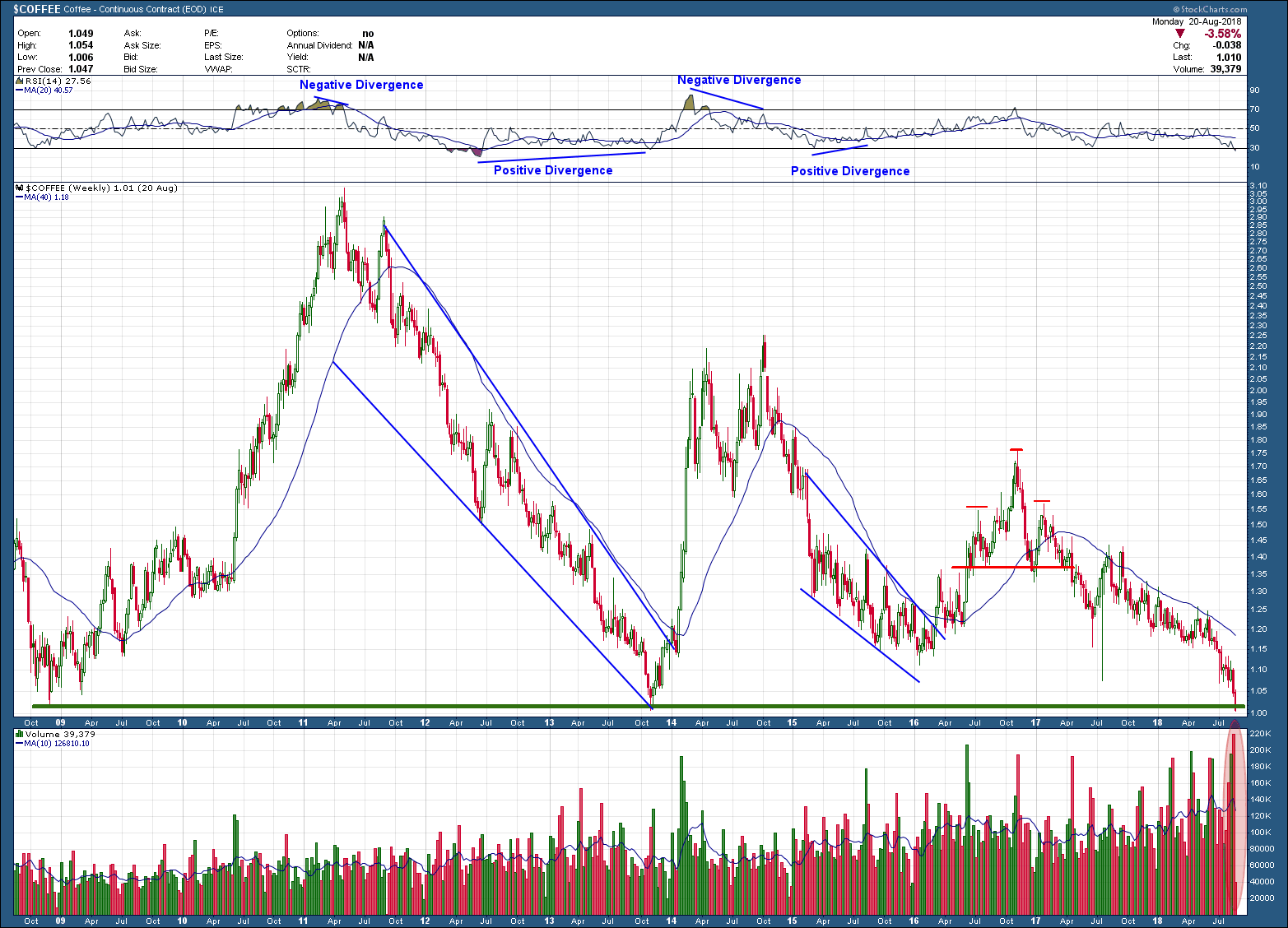The width and height of the screenshot is (1288, 928).
Task: Click the 'MA(10) 126810.10' legend label
Action: tap(56, 743)
